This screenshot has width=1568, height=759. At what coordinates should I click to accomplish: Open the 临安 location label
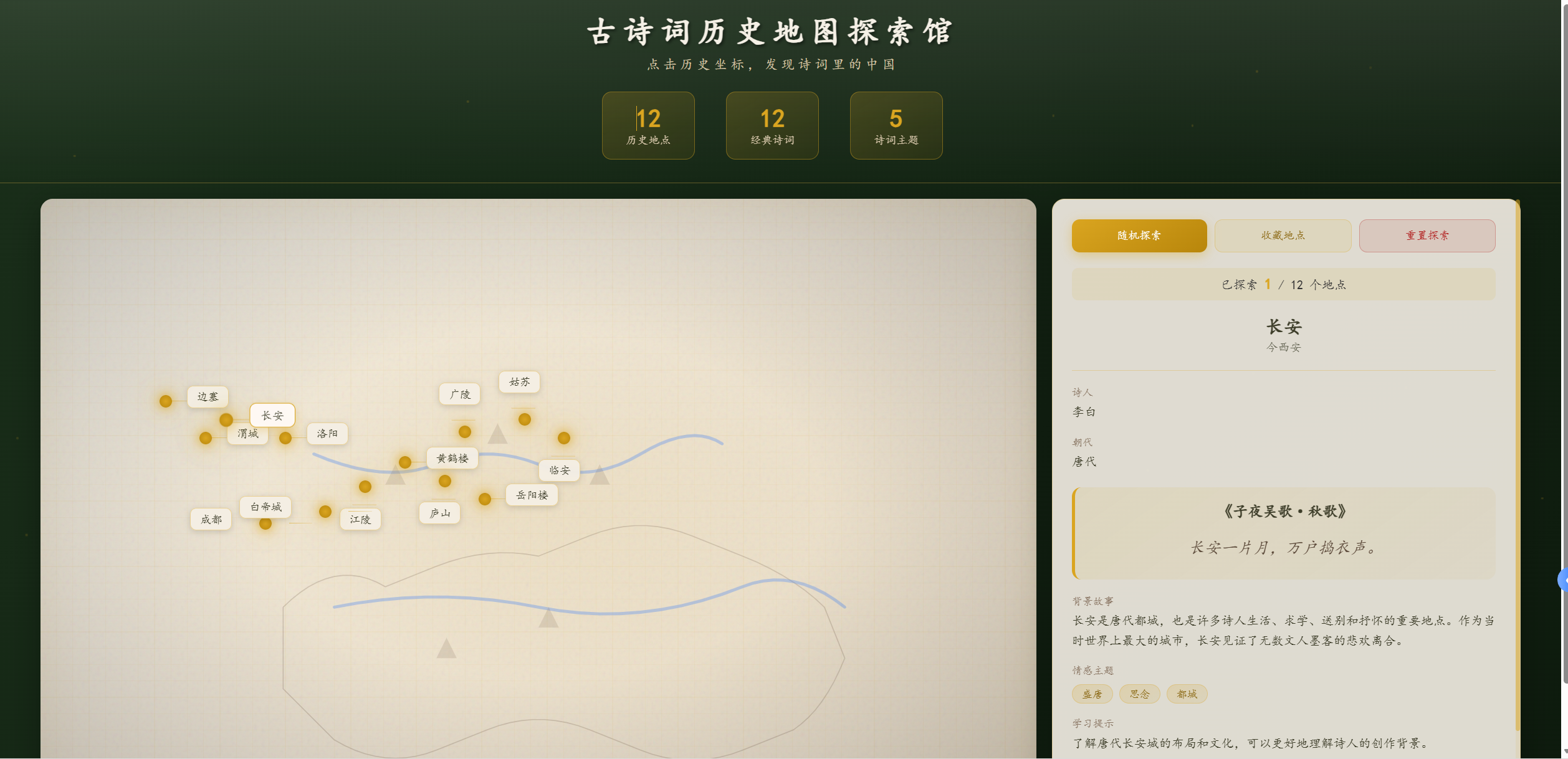click(x=560, y=470)
